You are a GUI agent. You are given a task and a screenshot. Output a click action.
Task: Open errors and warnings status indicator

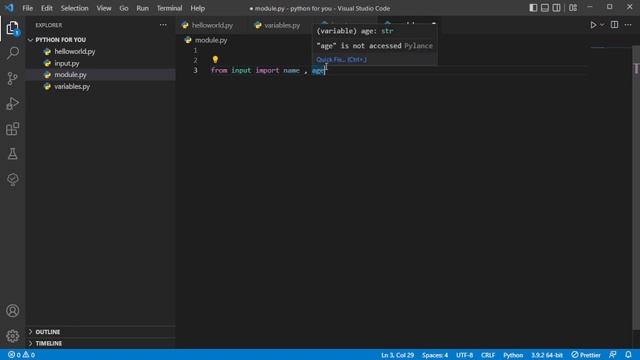[x=22, y=355]
